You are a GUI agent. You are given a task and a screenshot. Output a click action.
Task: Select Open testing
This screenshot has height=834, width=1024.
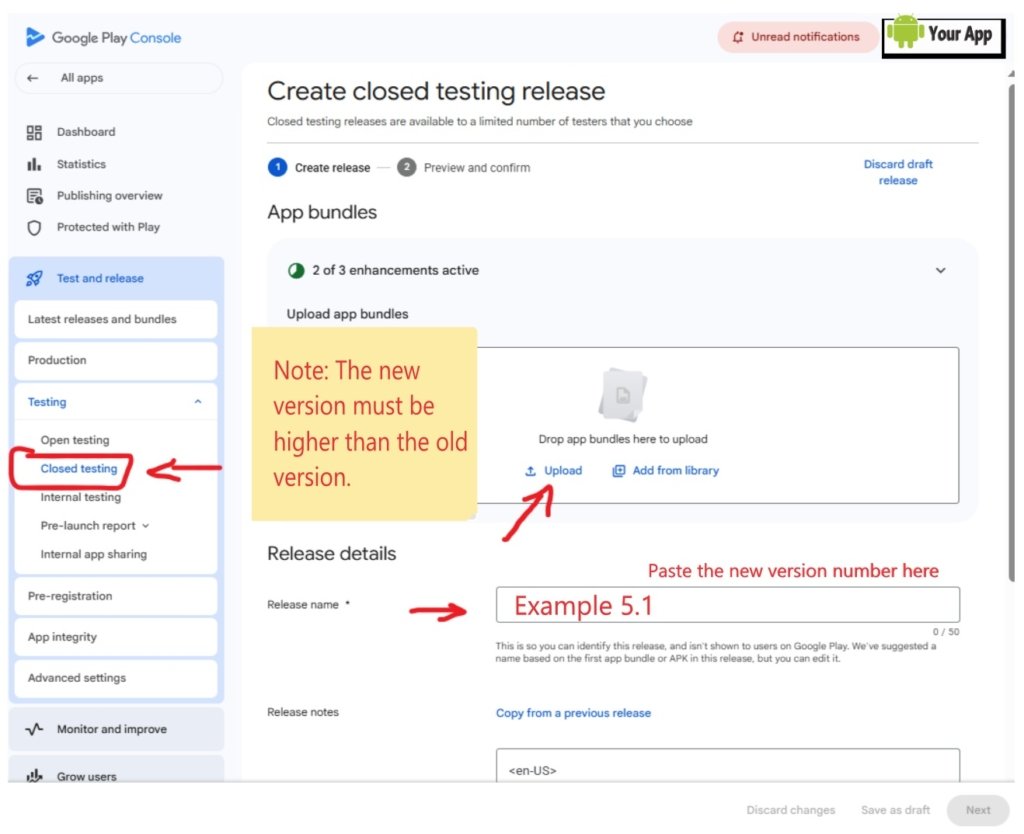(x=75, y=440)
